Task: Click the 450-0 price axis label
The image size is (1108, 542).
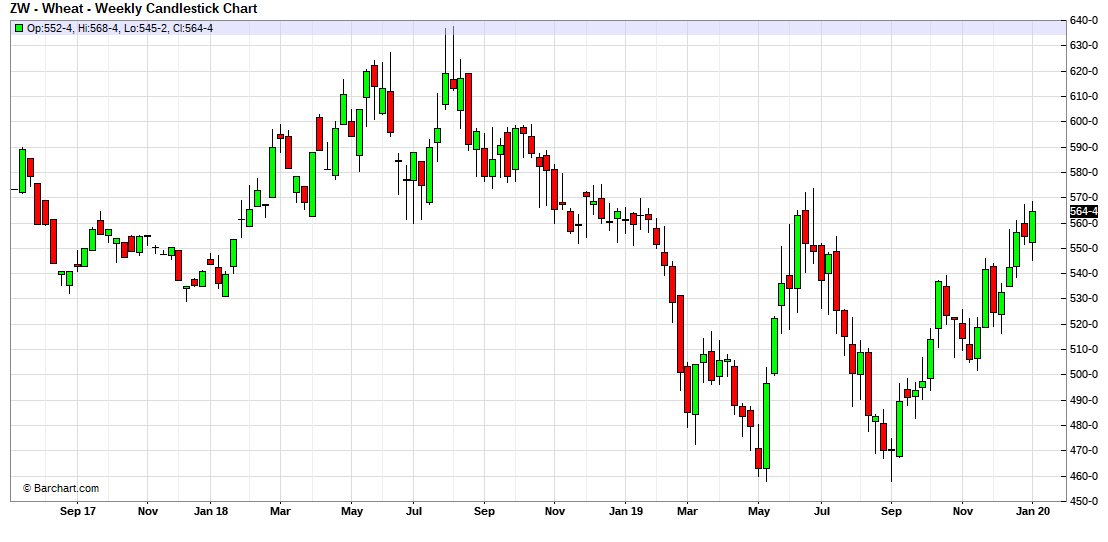Action: tap(1085, 501)
